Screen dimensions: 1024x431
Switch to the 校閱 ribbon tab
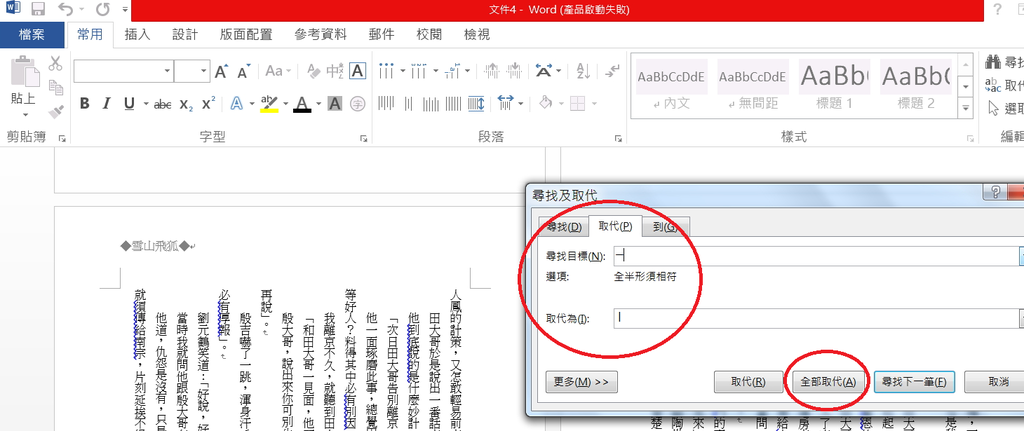pos(429,35)
